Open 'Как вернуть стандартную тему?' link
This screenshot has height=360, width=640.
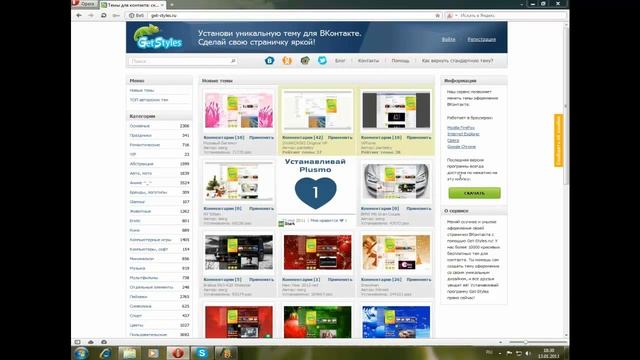[x=458, y=61]
